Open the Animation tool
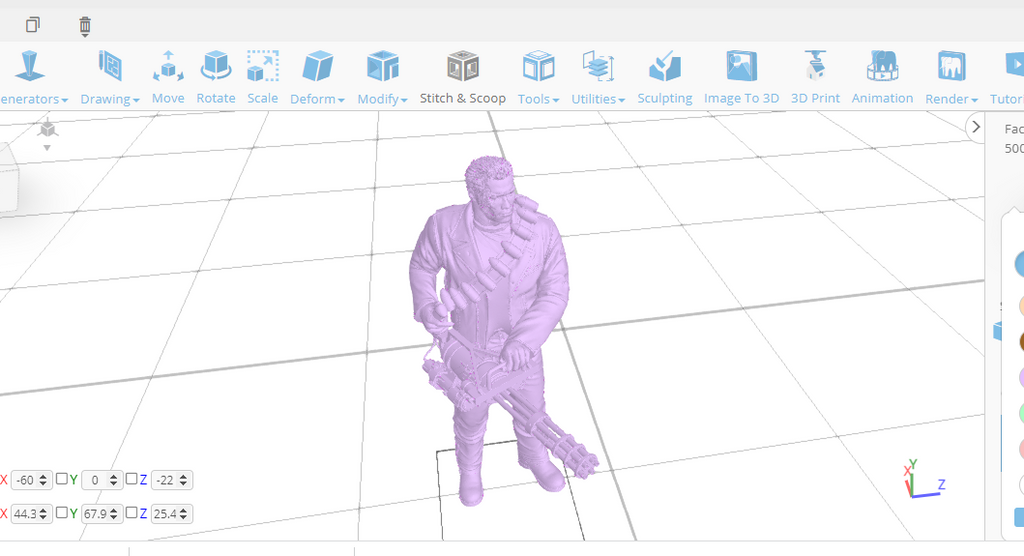 point(882,77)
